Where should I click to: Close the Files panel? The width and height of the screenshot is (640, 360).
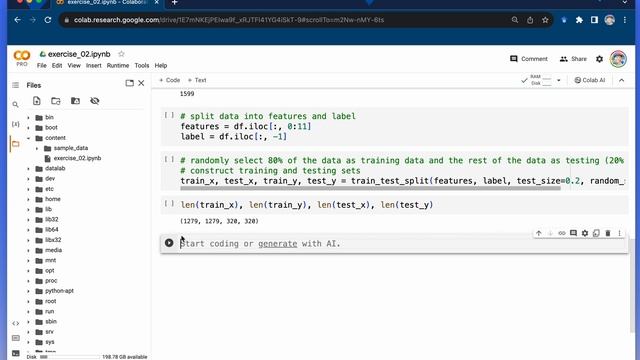[141, 83]
